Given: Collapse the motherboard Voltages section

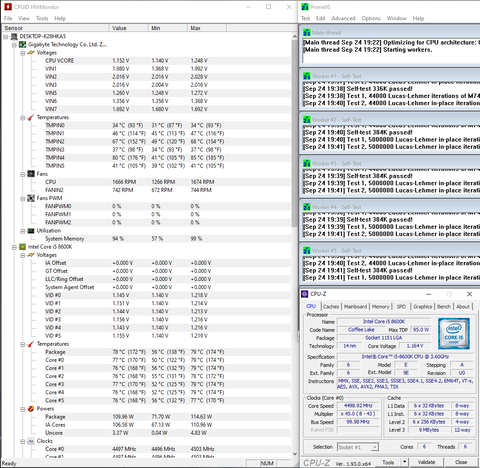Looking at the screenshot, I should coord(22,53).
